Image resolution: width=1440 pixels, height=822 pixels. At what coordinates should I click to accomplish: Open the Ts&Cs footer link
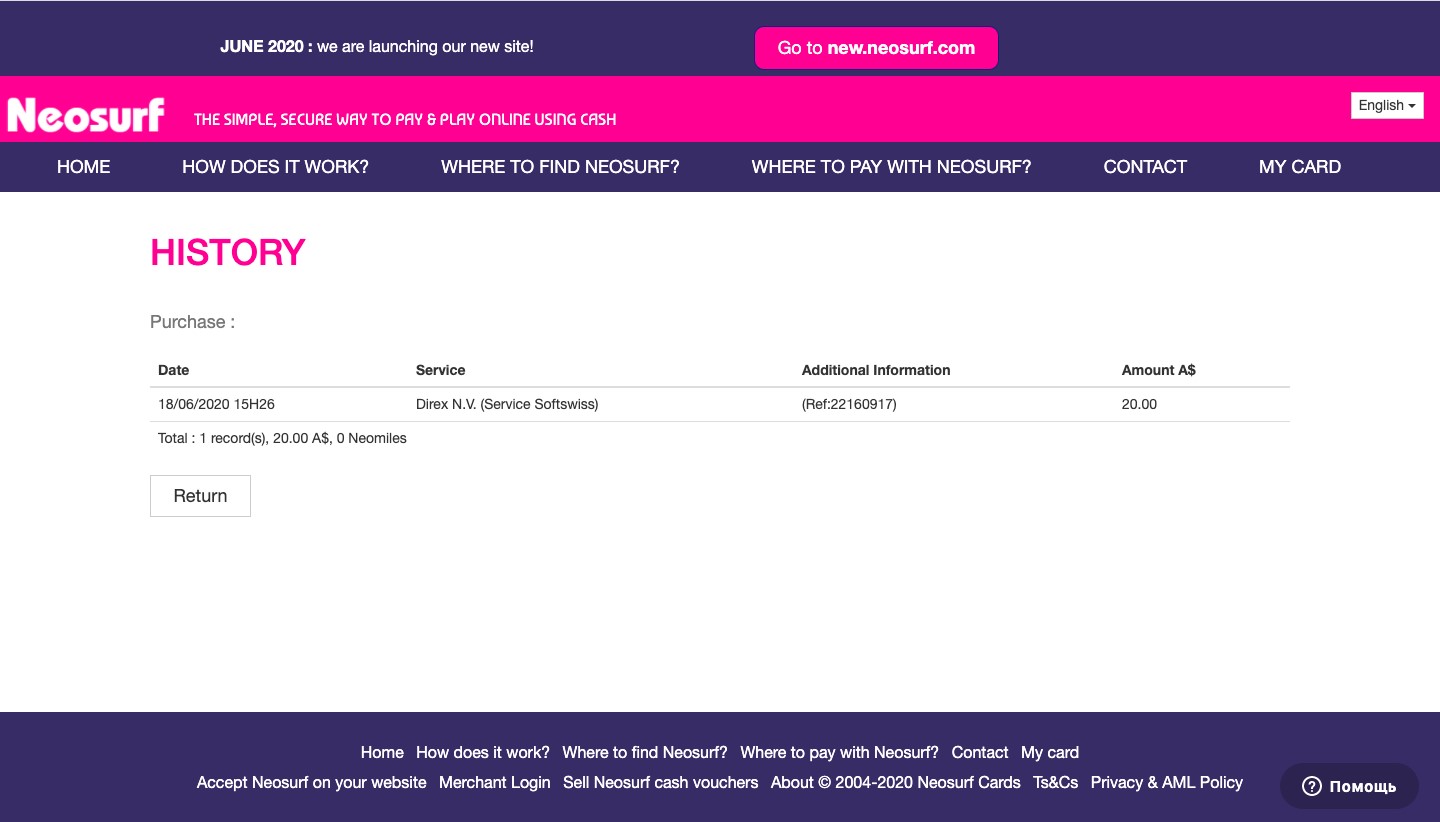pyautogui.click(x=1056, y=782)
